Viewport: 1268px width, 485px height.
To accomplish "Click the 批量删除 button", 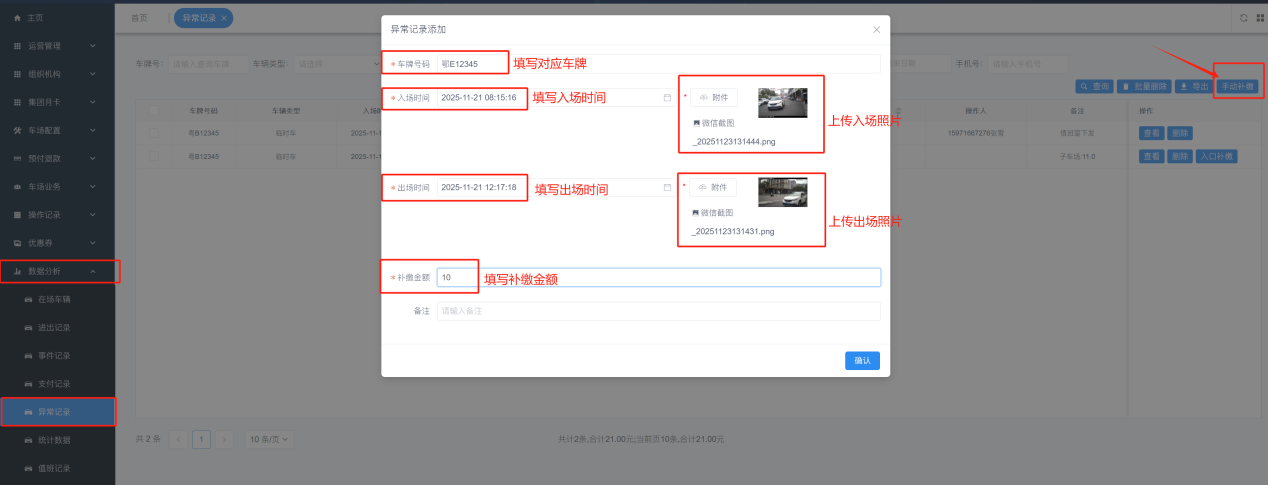I will click(x=1144, y=87).
